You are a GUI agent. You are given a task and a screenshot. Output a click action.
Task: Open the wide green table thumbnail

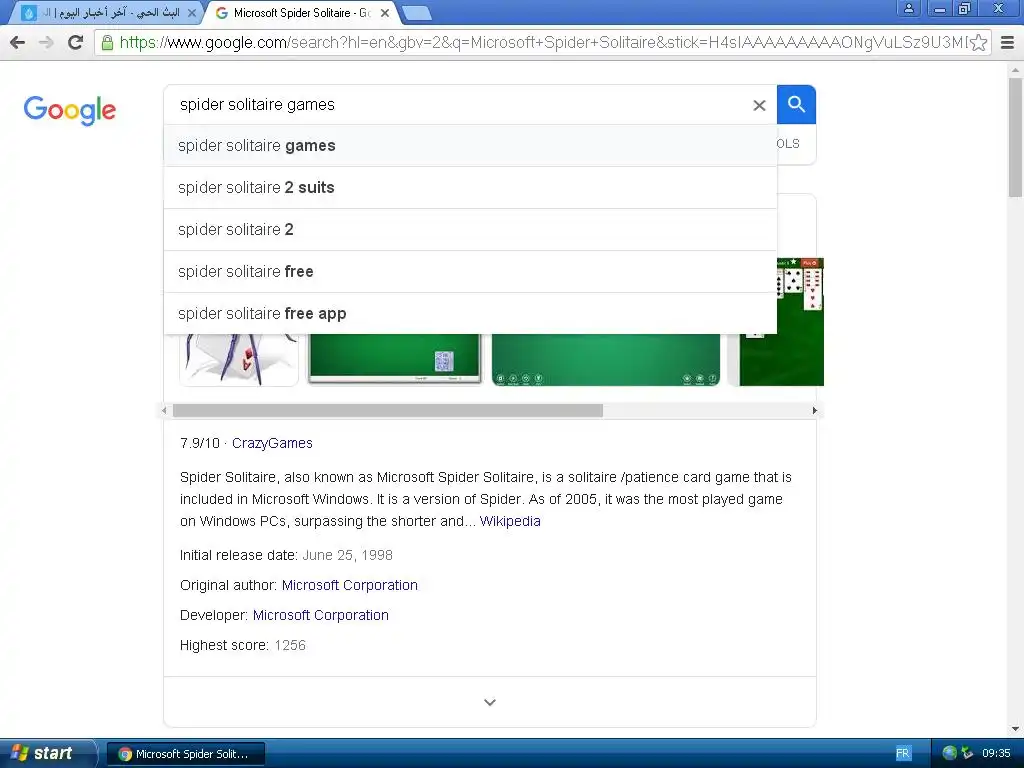pyautogui.click(x=606, y=360)
